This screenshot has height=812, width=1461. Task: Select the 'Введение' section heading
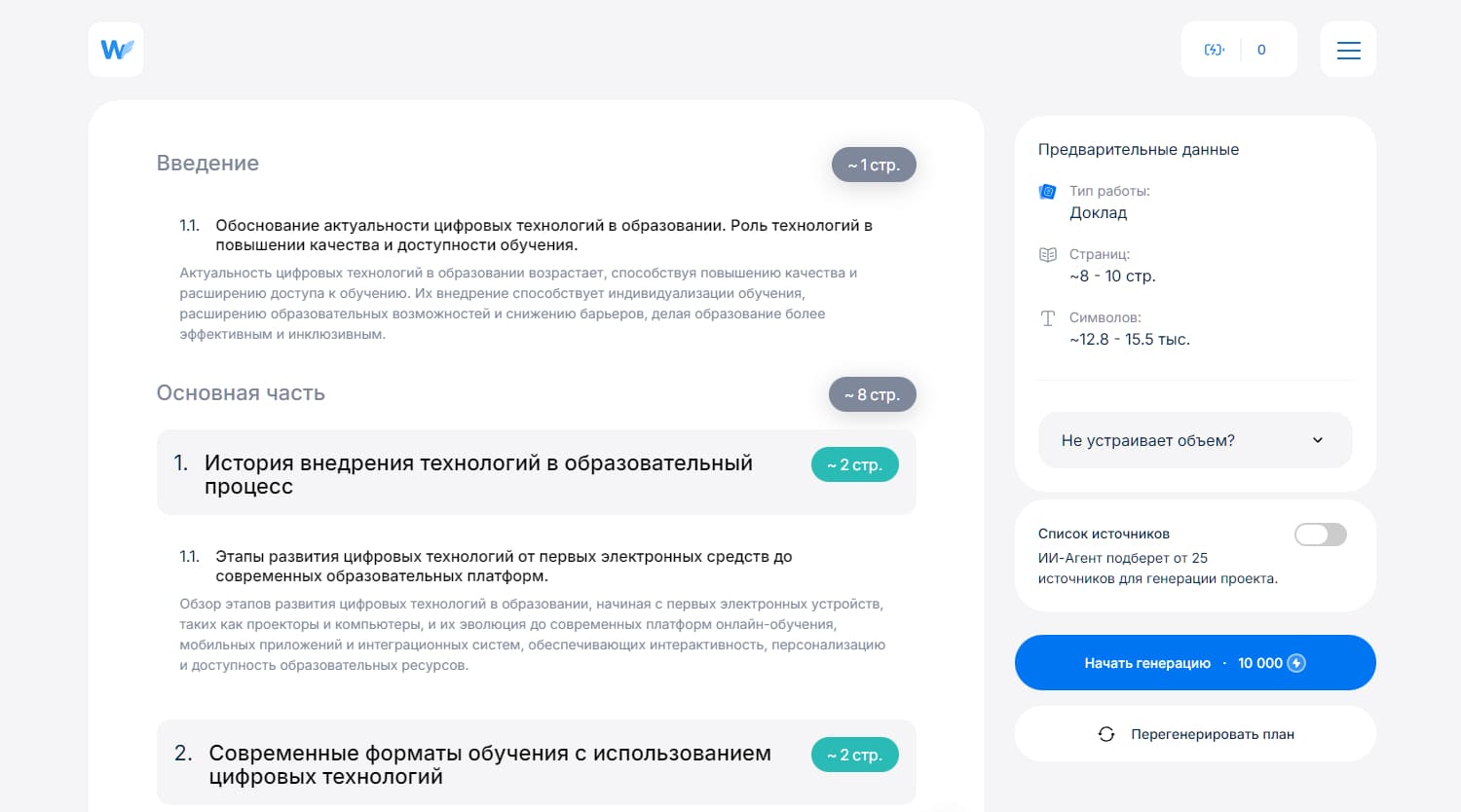(207, 163)
